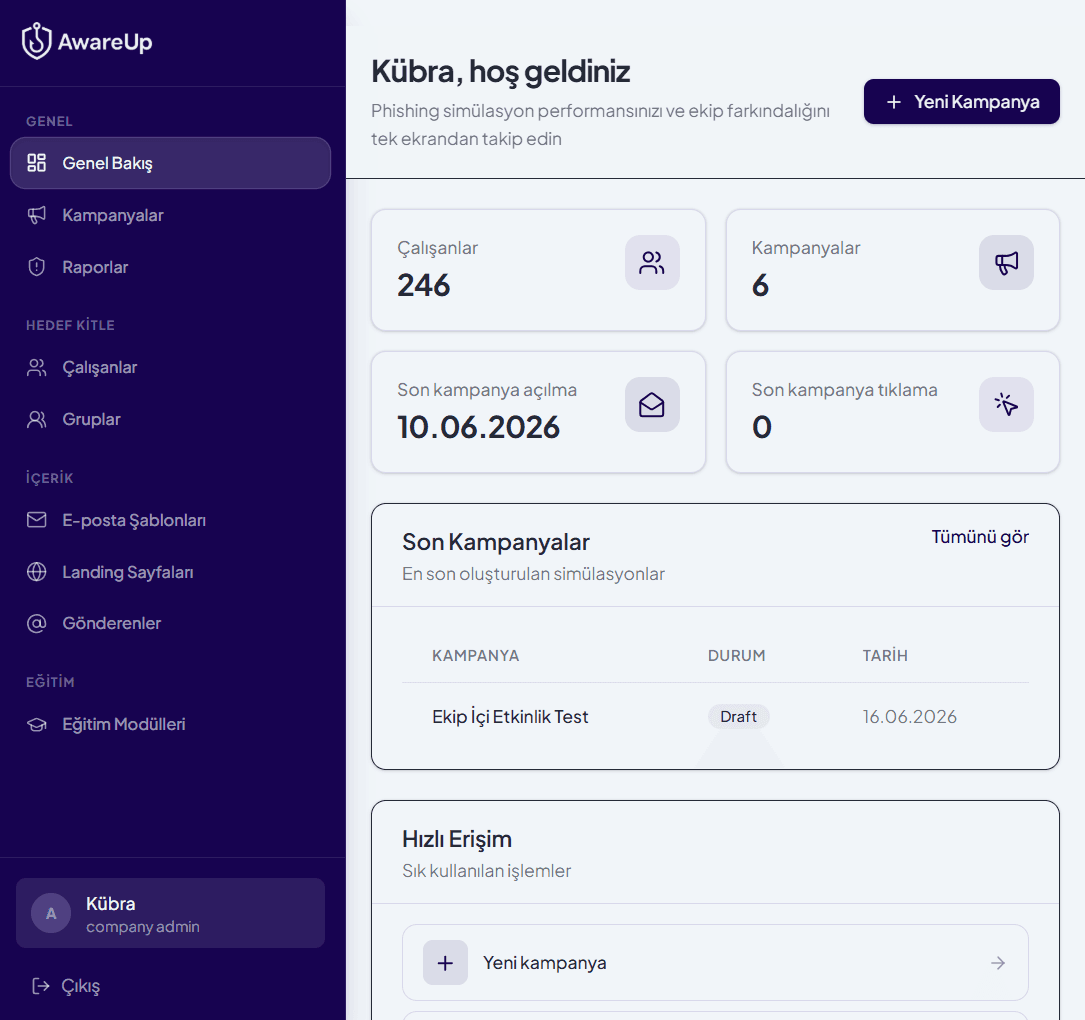1085x1020 pixels.
Task: Click the Çıkış logout link
Action: tap(66, 985)
